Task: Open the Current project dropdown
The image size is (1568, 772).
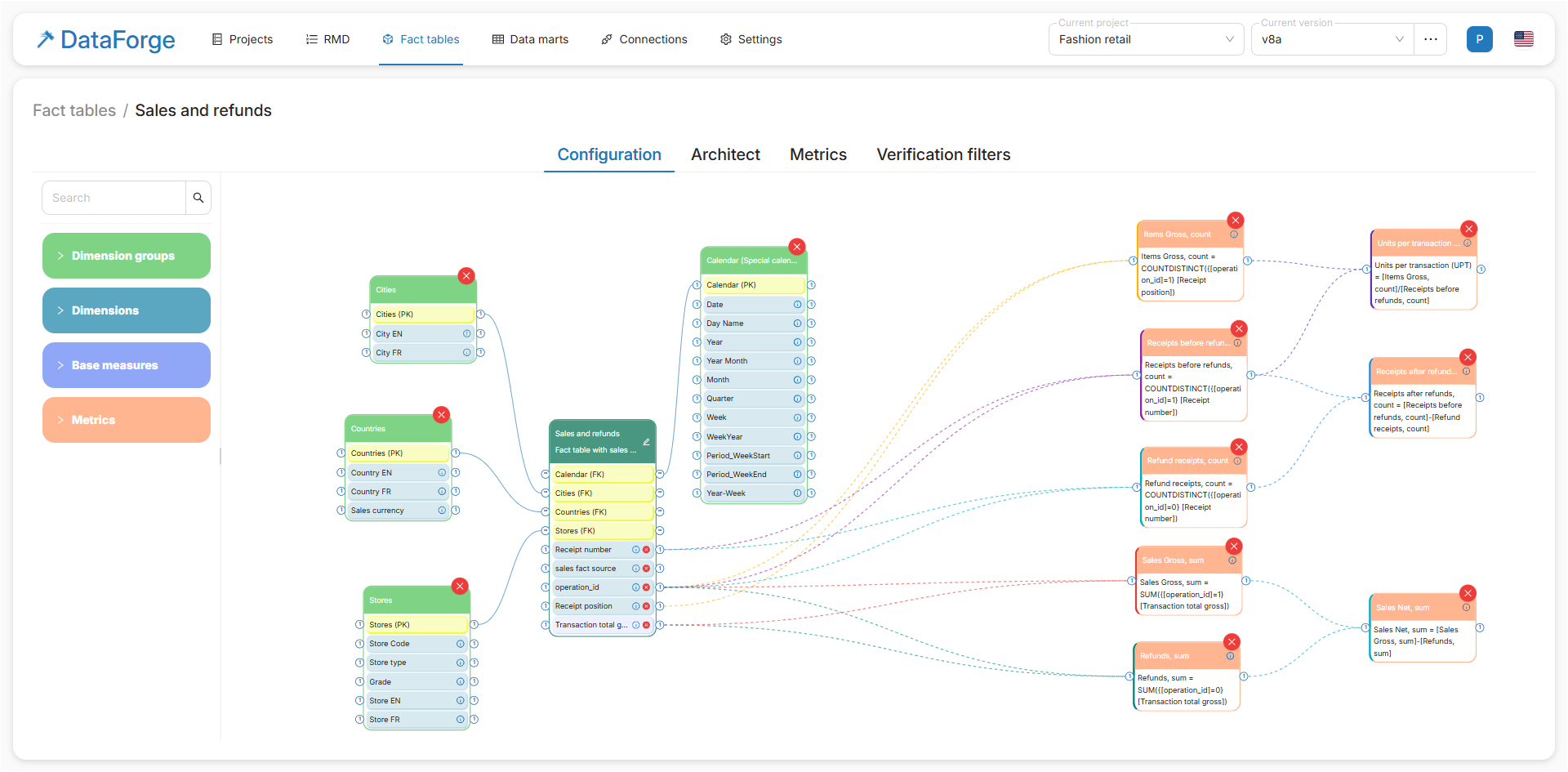Action: click(1146, 39)
